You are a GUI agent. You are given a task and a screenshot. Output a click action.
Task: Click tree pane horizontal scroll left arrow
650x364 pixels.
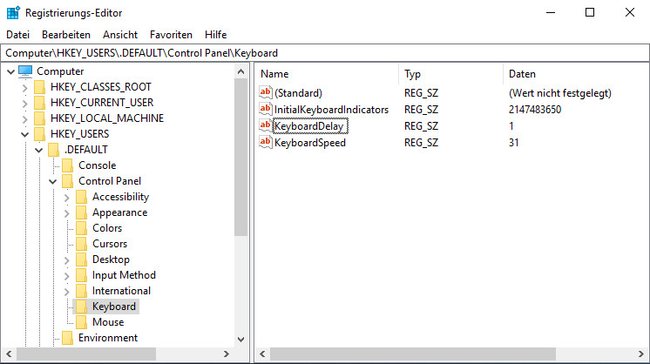(x=9, y=354)
